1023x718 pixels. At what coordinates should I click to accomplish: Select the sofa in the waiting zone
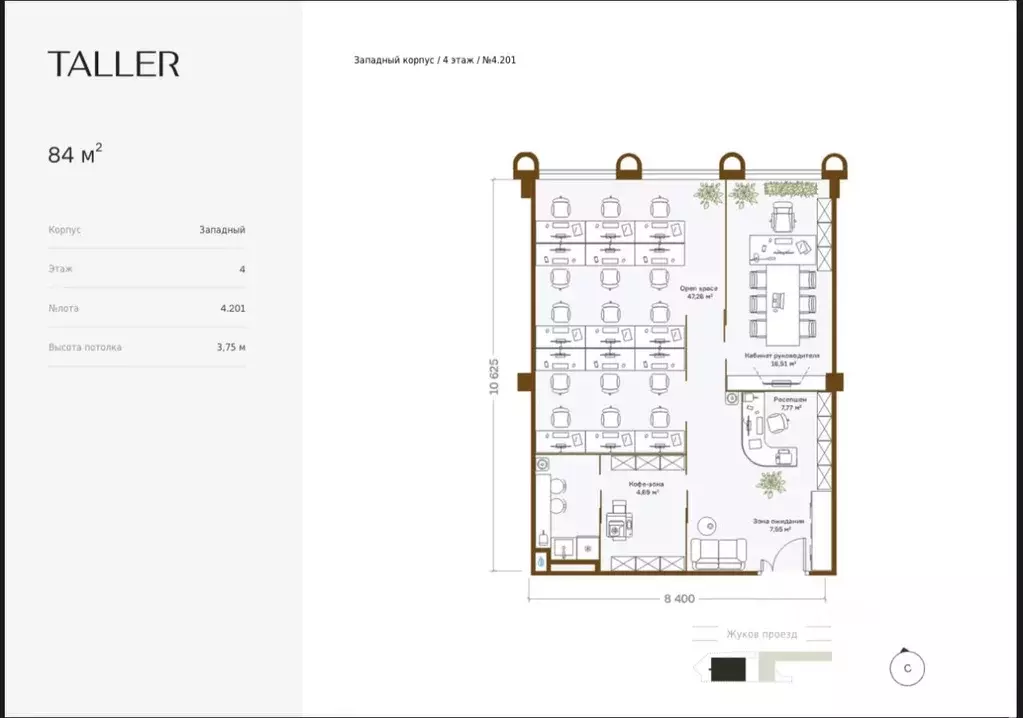point(718,551)
